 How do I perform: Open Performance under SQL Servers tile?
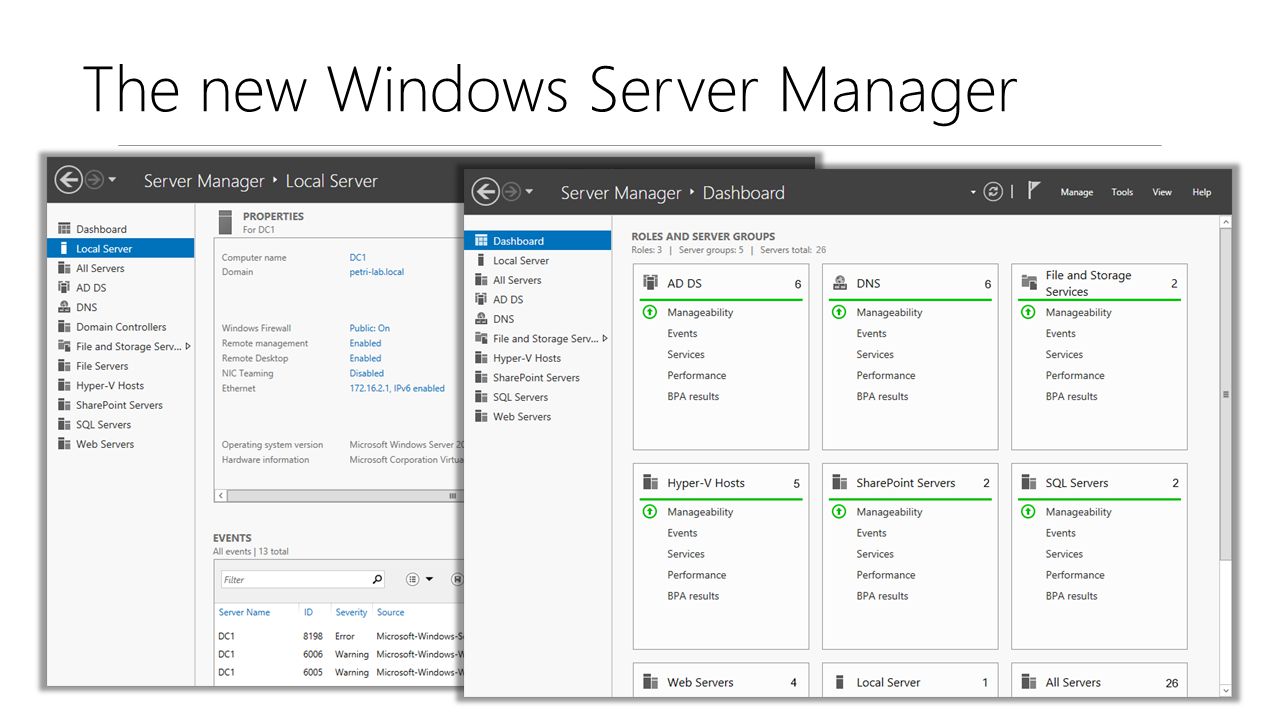click(x=1075, y=575)
